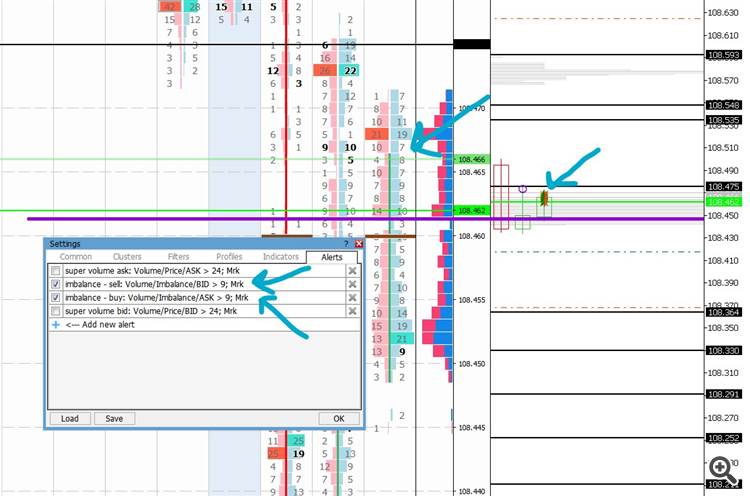This screenshot has height=496, width=750.
Task: Switch to the Clusters tab
Action: (127, 257)
